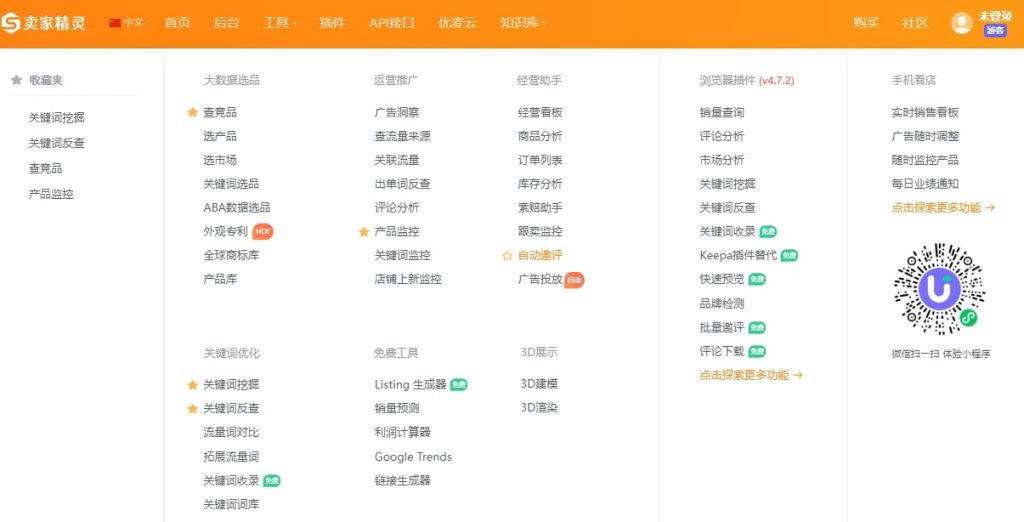Open 关键词挖掘 in the 收藏夹 sidebar

coord(56,118)
